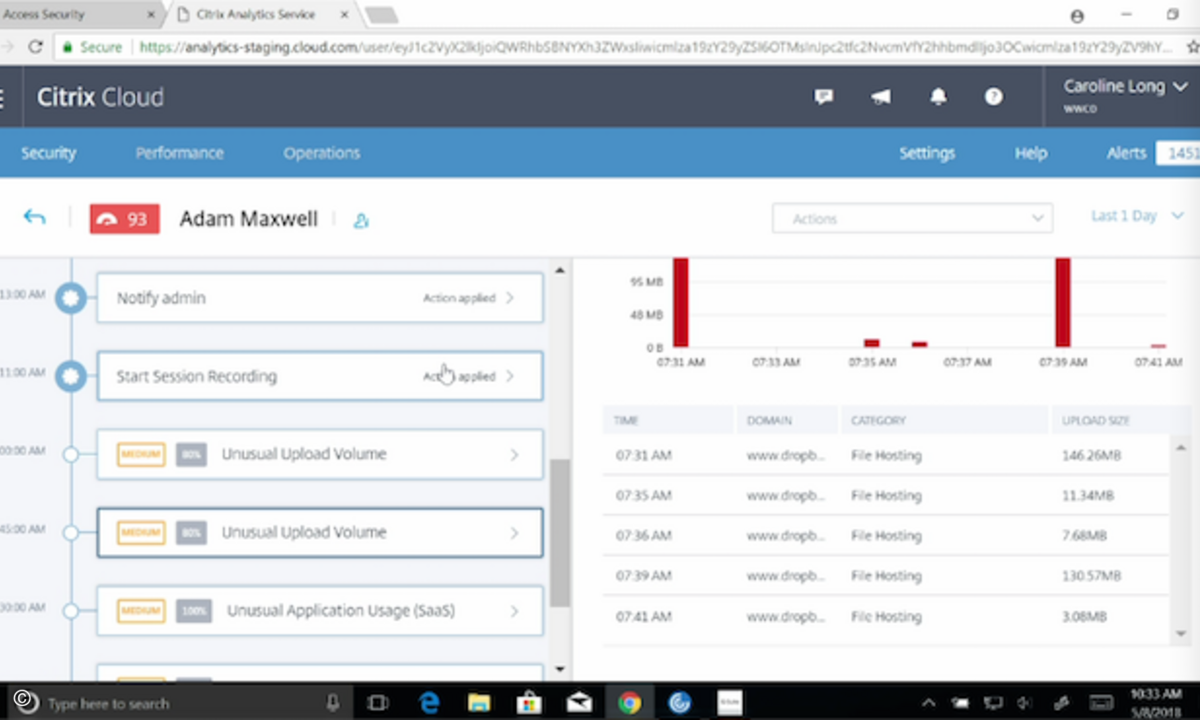Open the notifications bell icon

(938, 97)
